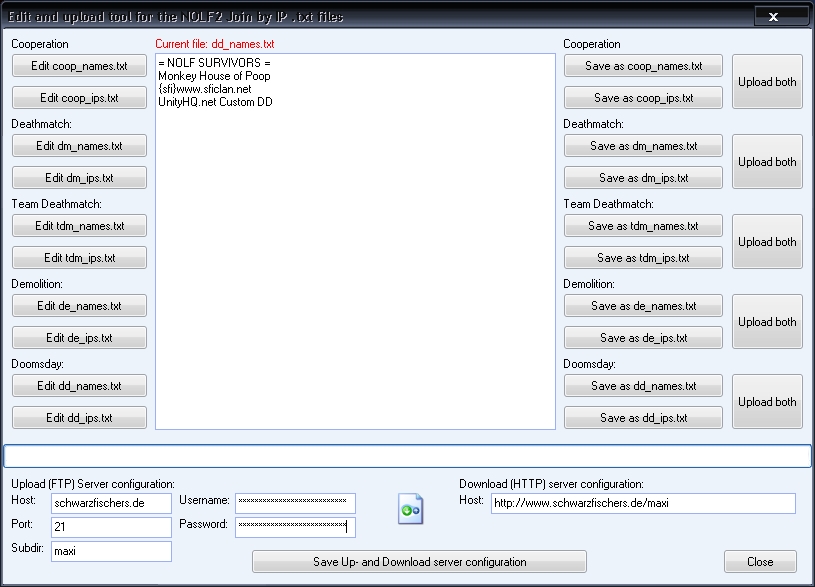Click the HTTP download Host field
The image size is (815, 587).
(x=642, y=503)
